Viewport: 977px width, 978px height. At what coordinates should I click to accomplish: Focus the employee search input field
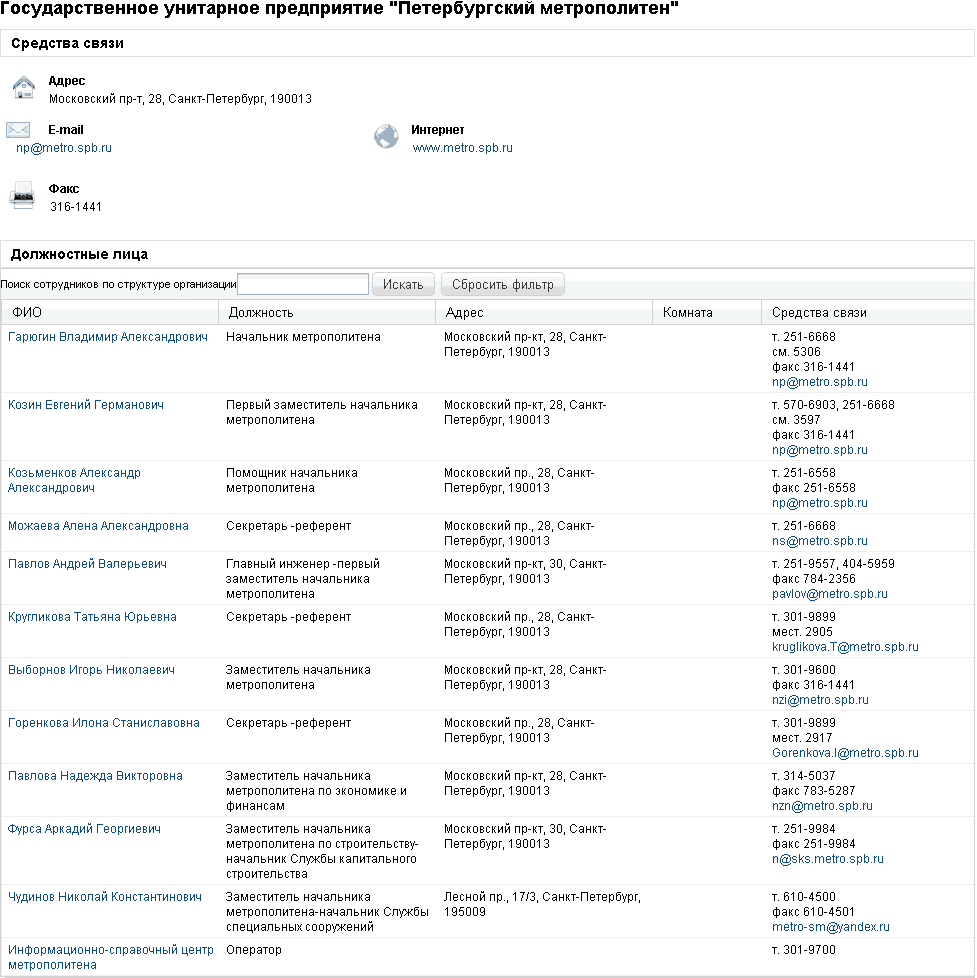303,285
